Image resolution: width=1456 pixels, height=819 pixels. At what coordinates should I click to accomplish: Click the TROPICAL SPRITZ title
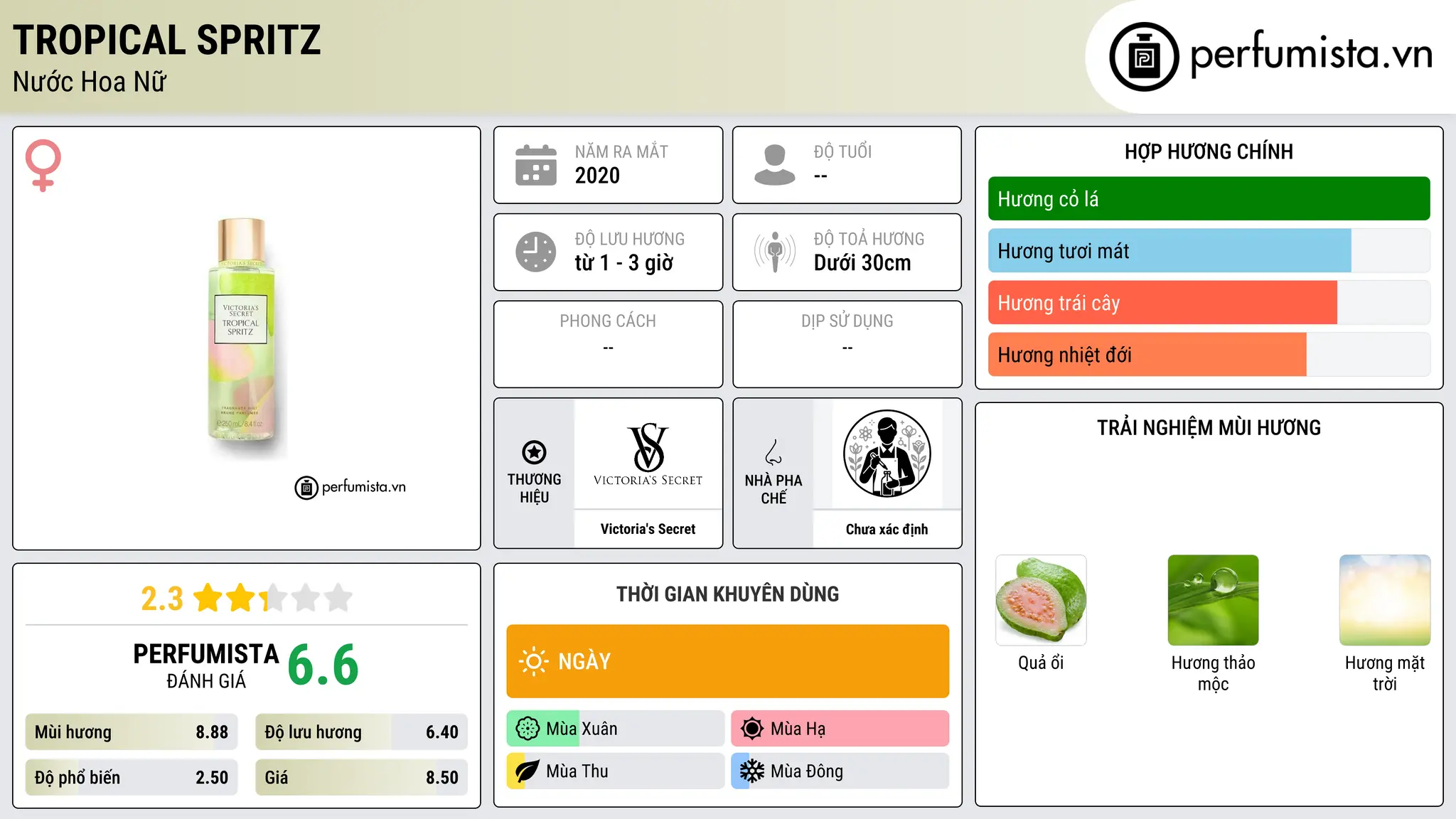pos(167,40)
